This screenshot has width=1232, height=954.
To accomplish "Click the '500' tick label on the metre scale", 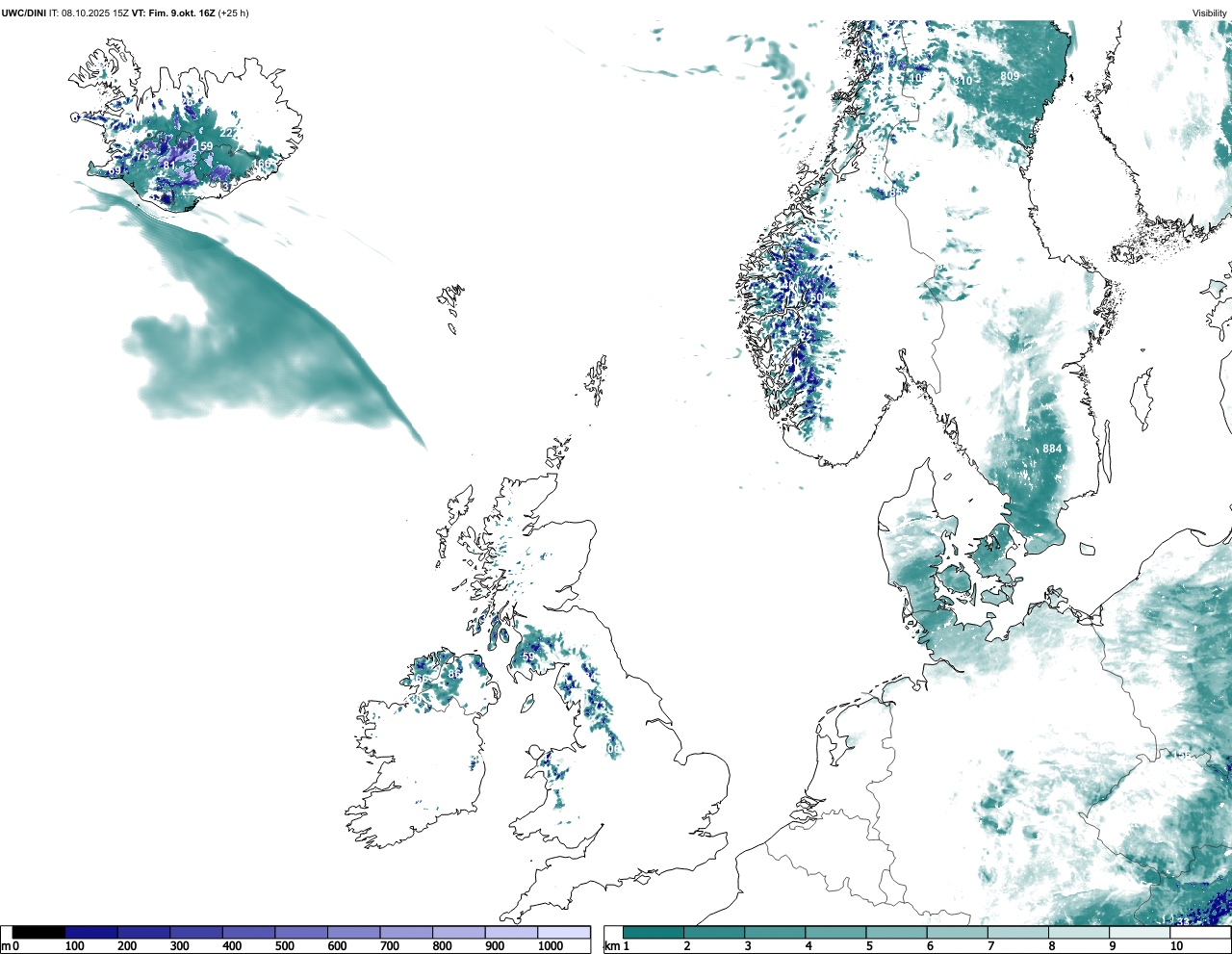I will (x=285, y=946).
